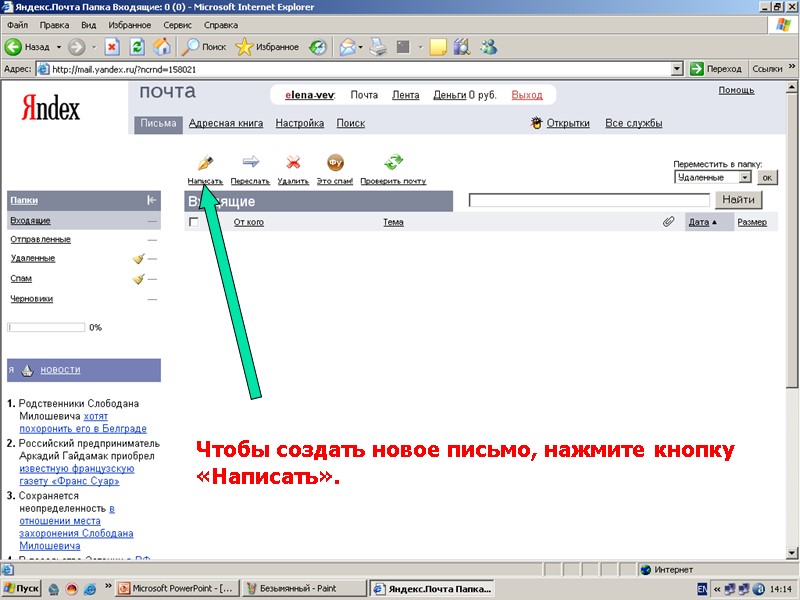The width and height of the screenshot is (800, 600).
Task: Click the attachment paperclip column icon
Action: pyautogui.click(x=668, y=221)
